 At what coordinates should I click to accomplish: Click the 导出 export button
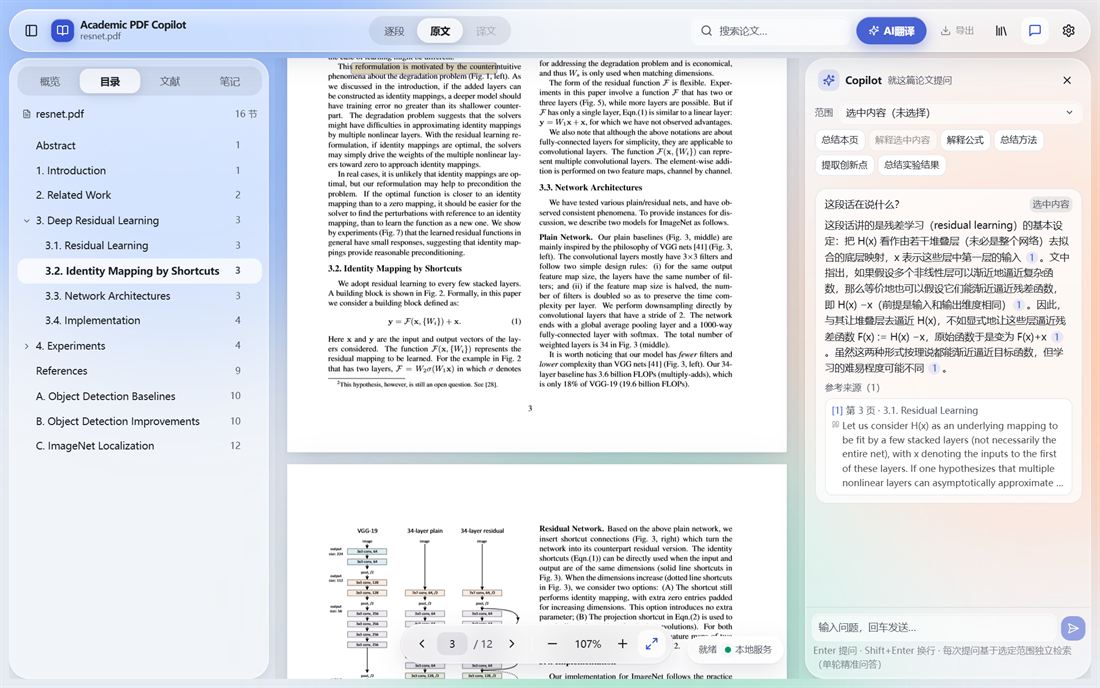pos(958,31)
